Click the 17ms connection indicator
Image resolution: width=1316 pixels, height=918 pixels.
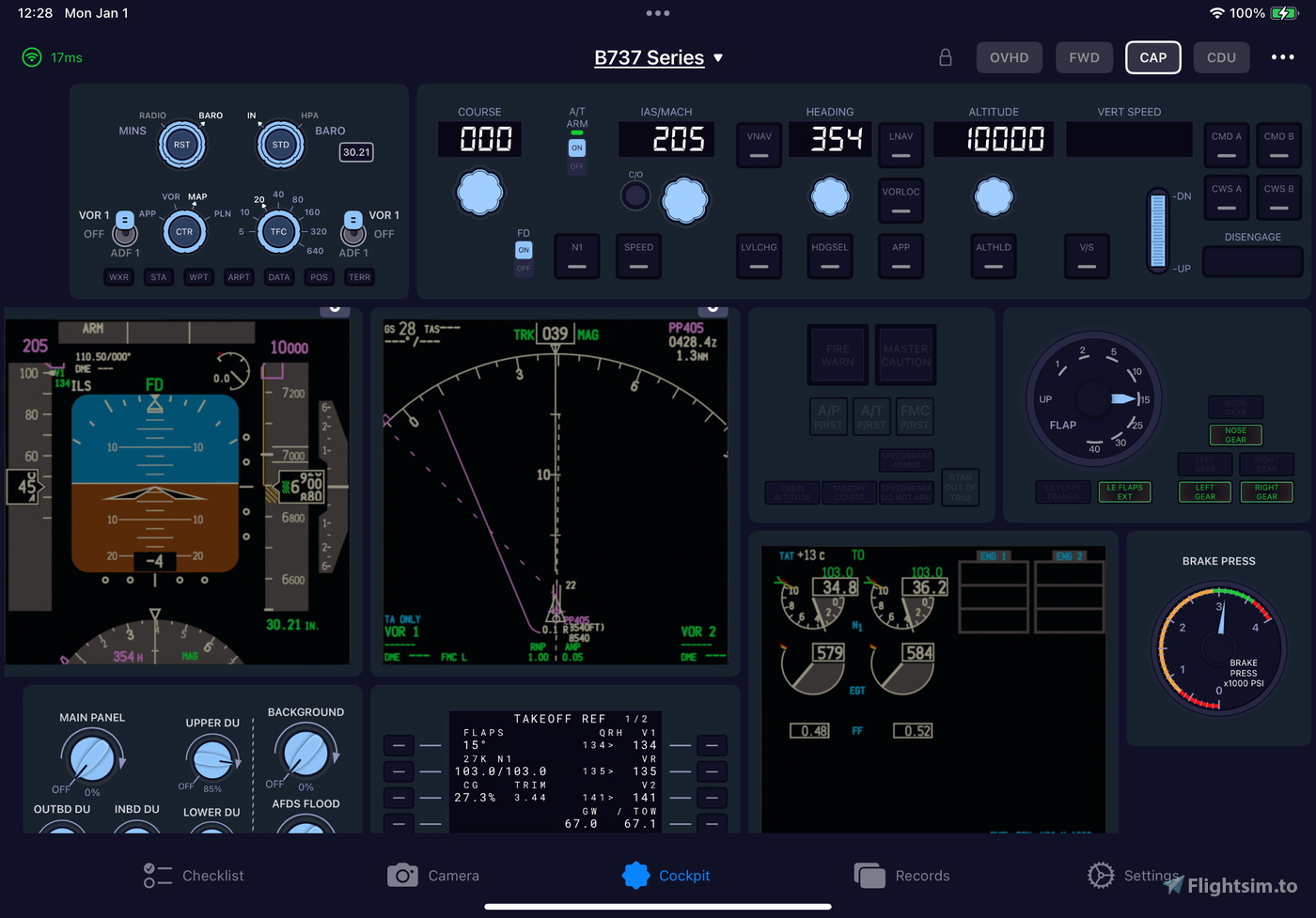click(x=52, y=57)
